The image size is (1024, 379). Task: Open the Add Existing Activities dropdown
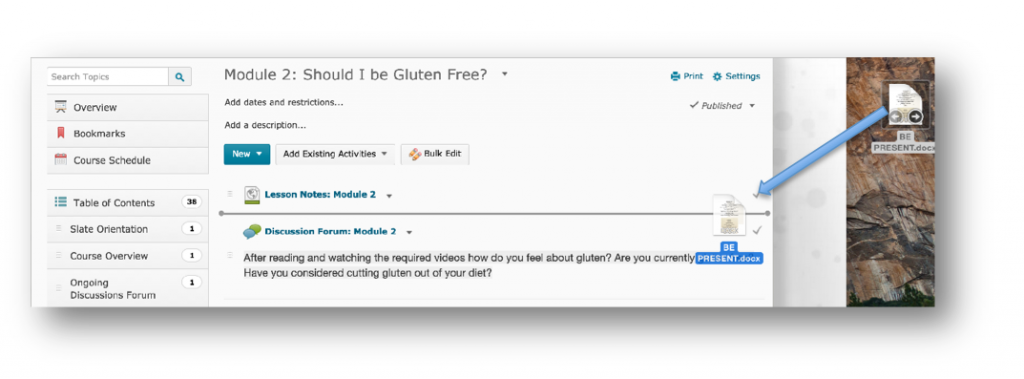[336, 154]
